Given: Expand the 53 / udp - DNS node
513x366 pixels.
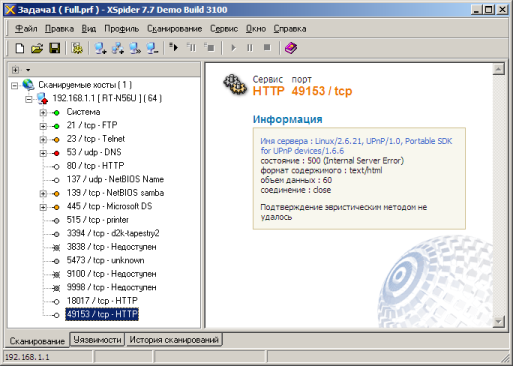Looking at the screenshot, I should [43, 153].
